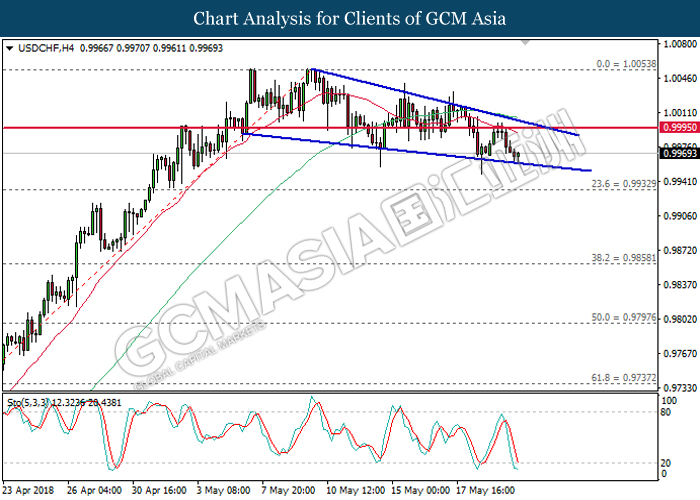Viewport: 700px width, 500px height.
Task: Click the Chart Analysis for Clients title
Action: click(350, 18)
